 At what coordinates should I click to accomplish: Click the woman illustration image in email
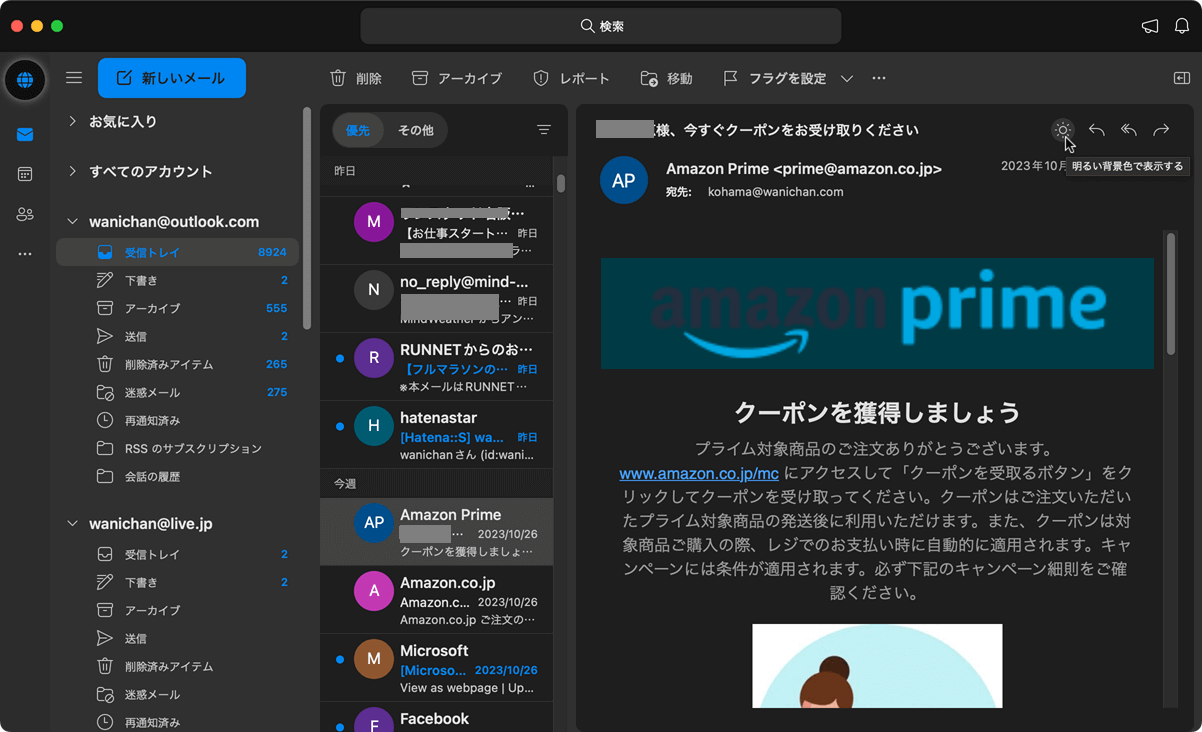click(877, 666)
